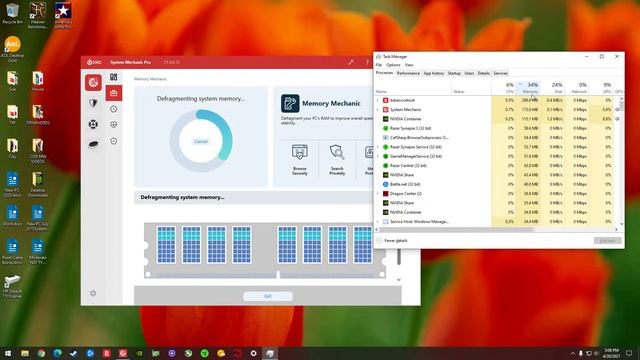The height and width of the screenshot is (360, 640).
Task: Sort processes by the CPU column header
Action: (504, 88)
